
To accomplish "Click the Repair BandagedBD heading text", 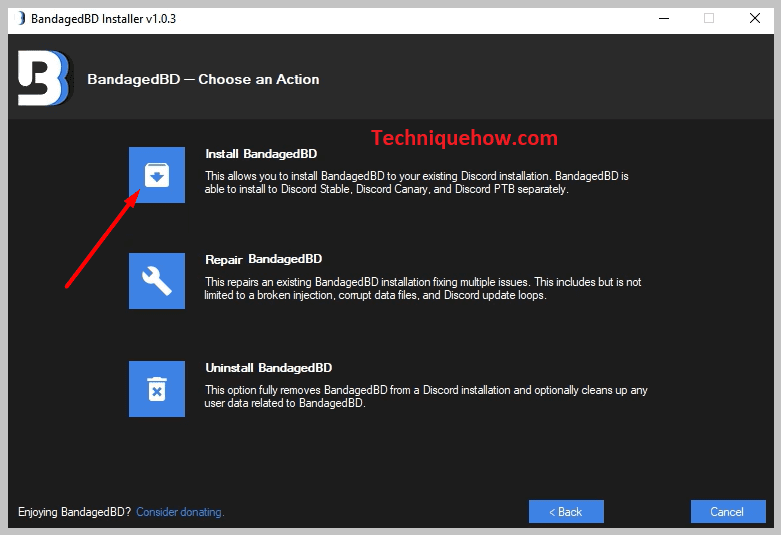I will point(263,260).
